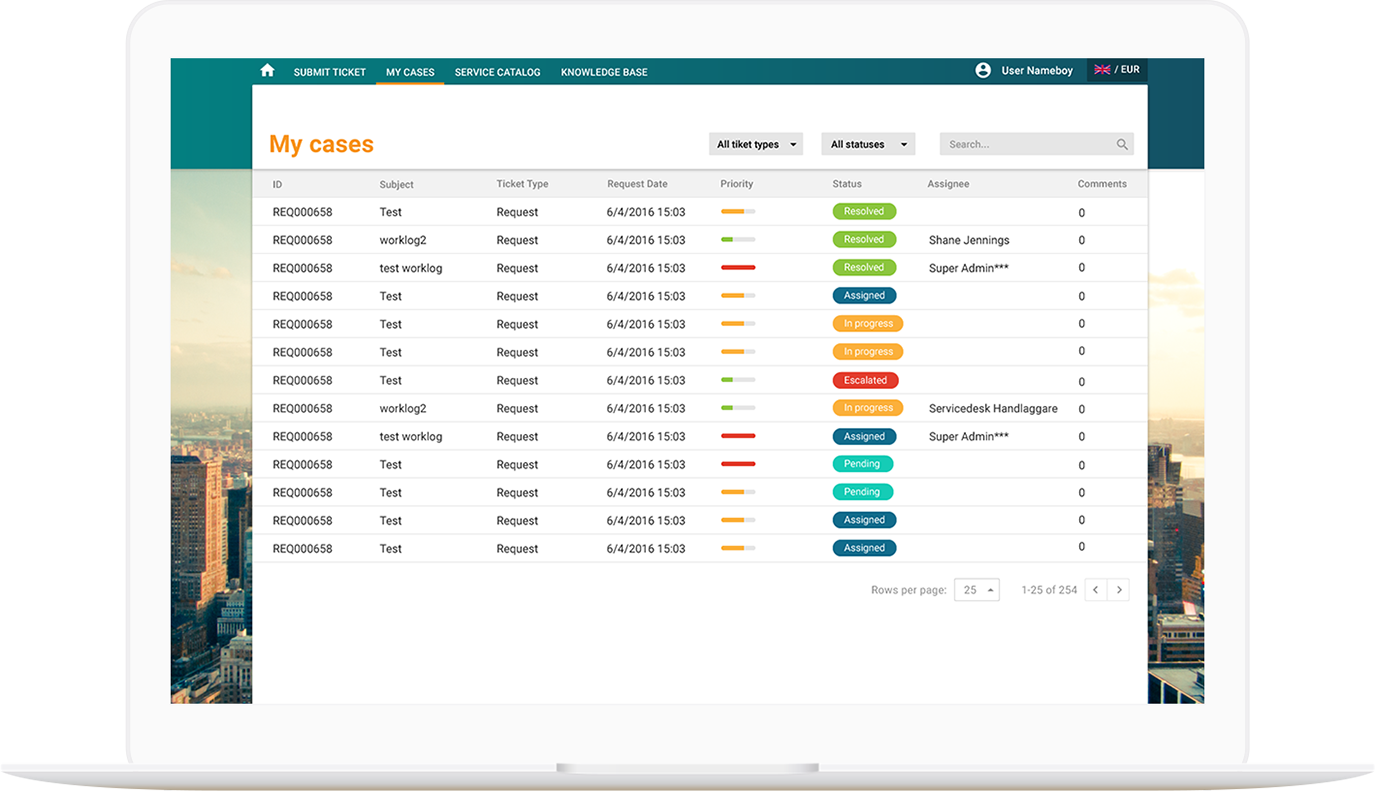Click the Shane Jennings assignee name
The image size is (1376, 791).
969,240
